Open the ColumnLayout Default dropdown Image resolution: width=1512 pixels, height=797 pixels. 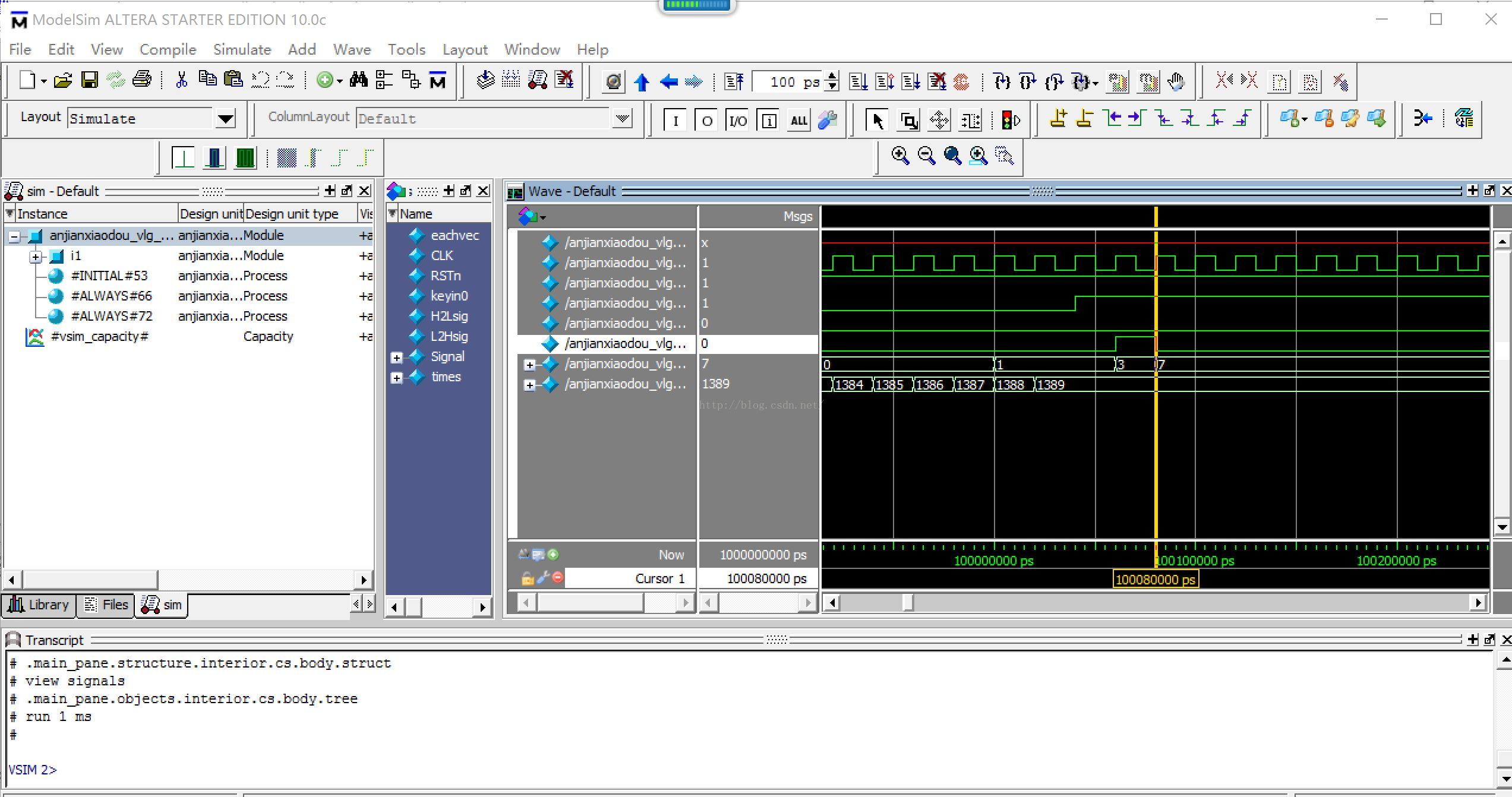(622, 119)
